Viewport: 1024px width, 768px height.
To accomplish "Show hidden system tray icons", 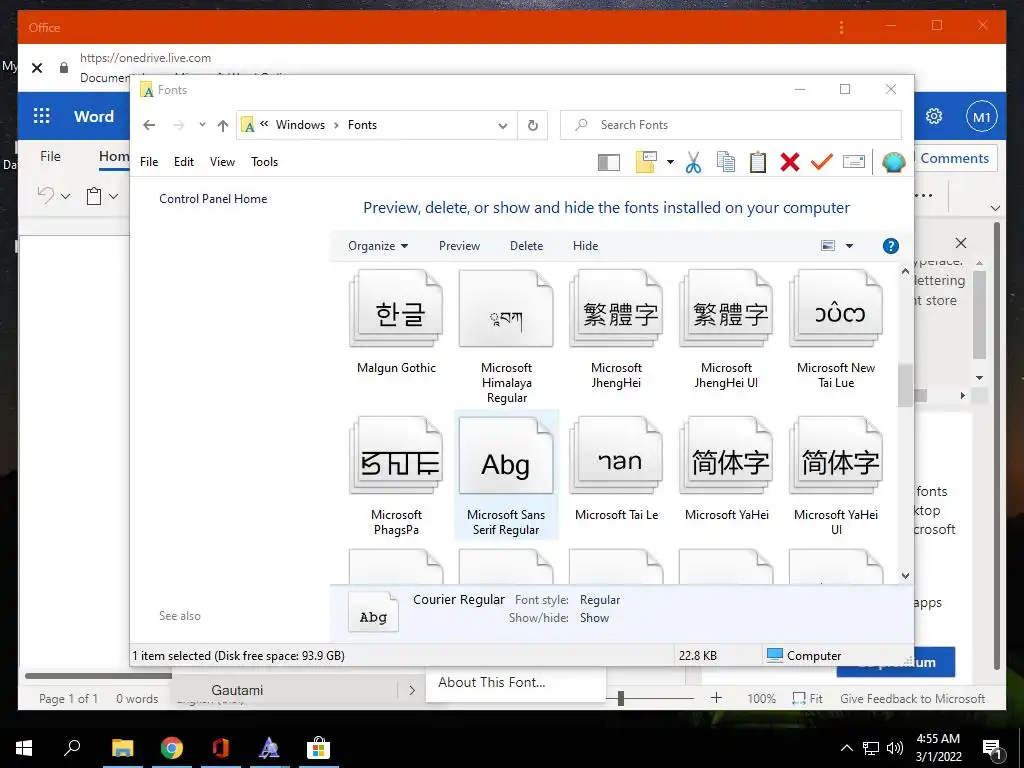I will pyautogui.click(x=846, y=748).
